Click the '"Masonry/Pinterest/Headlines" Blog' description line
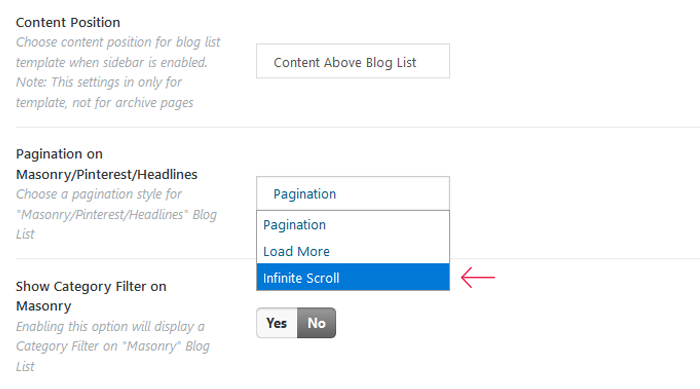 point(117,215)
